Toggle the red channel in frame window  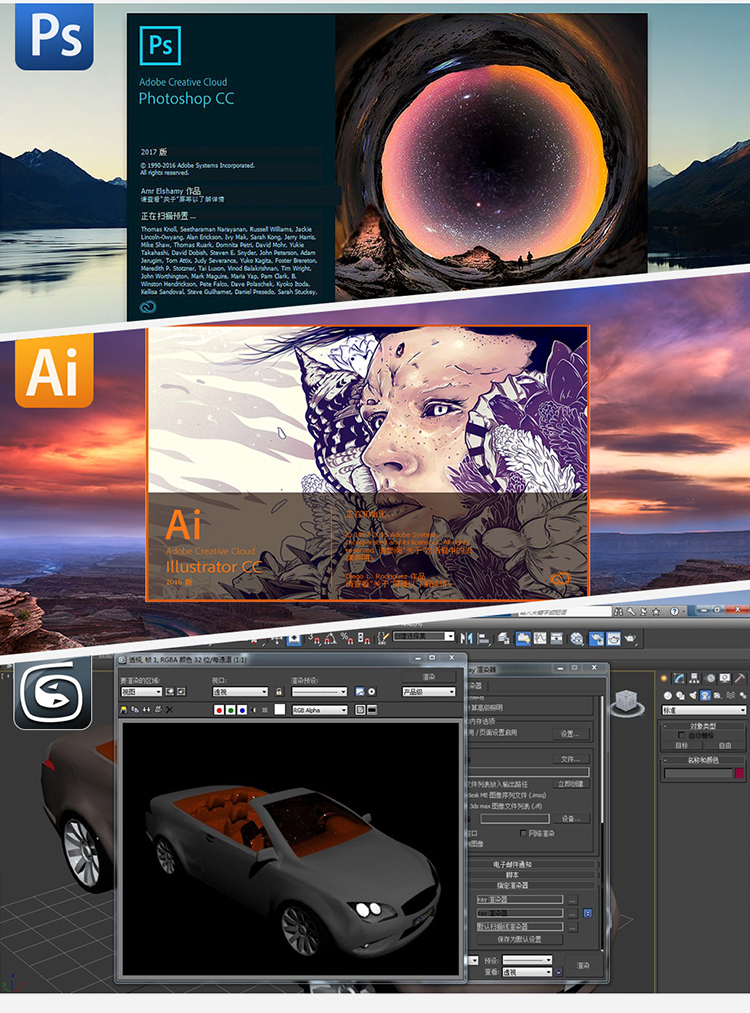(219, 710)
